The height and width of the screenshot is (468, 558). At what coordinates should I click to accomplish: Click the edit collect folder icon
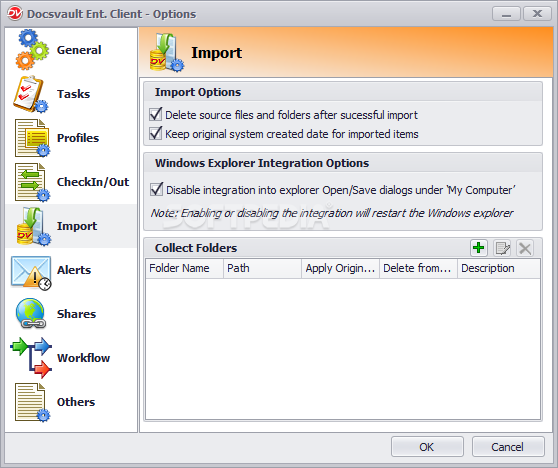502,248
